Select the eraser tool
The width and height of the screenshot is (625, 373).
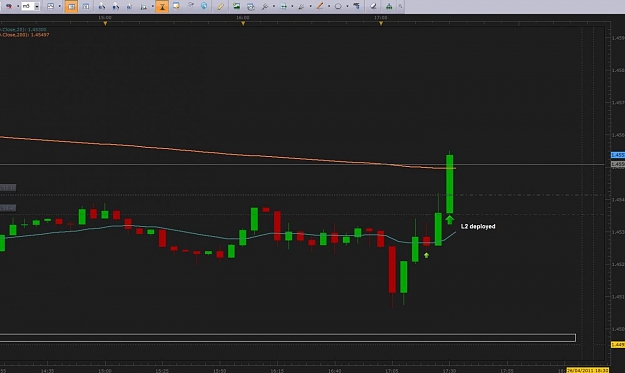(373, 6)
